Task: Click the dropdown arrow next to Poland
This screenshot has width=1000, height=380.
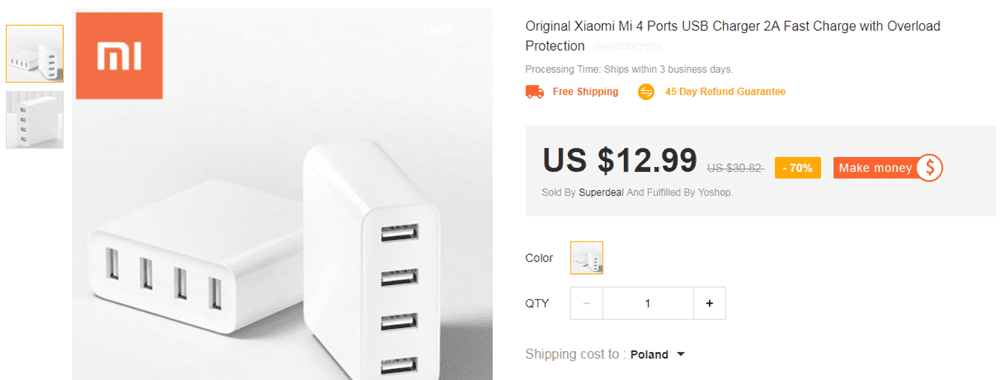Action: click(680, 354)
